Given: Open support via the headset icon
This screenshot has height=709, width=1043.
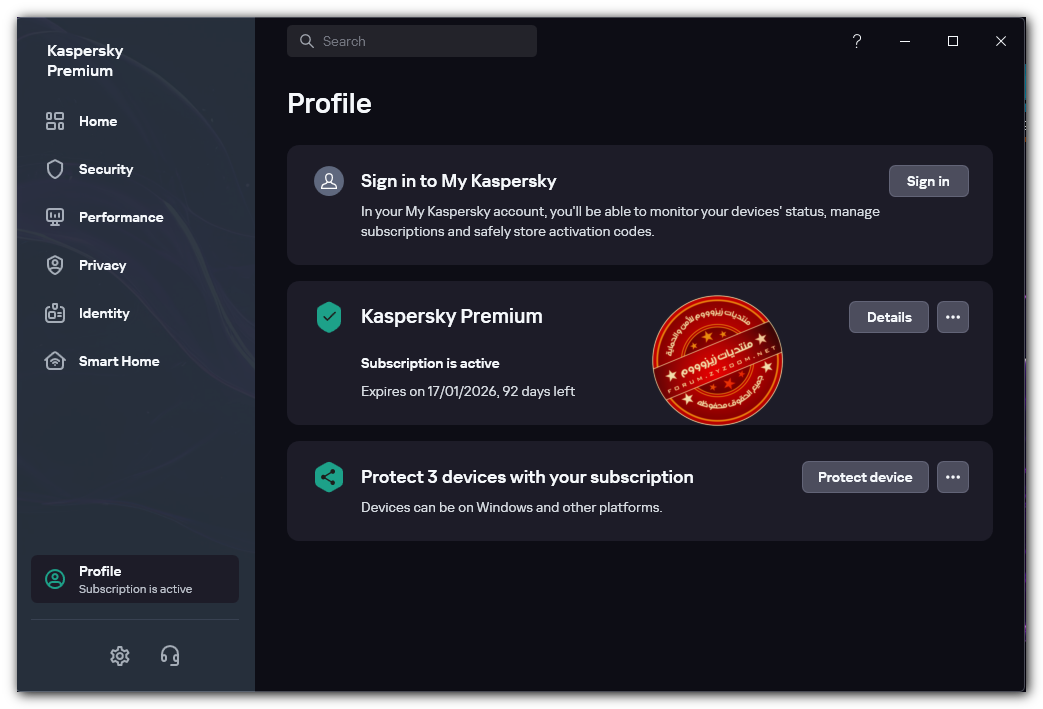Looking at the screenshot, I should (170, 656).
